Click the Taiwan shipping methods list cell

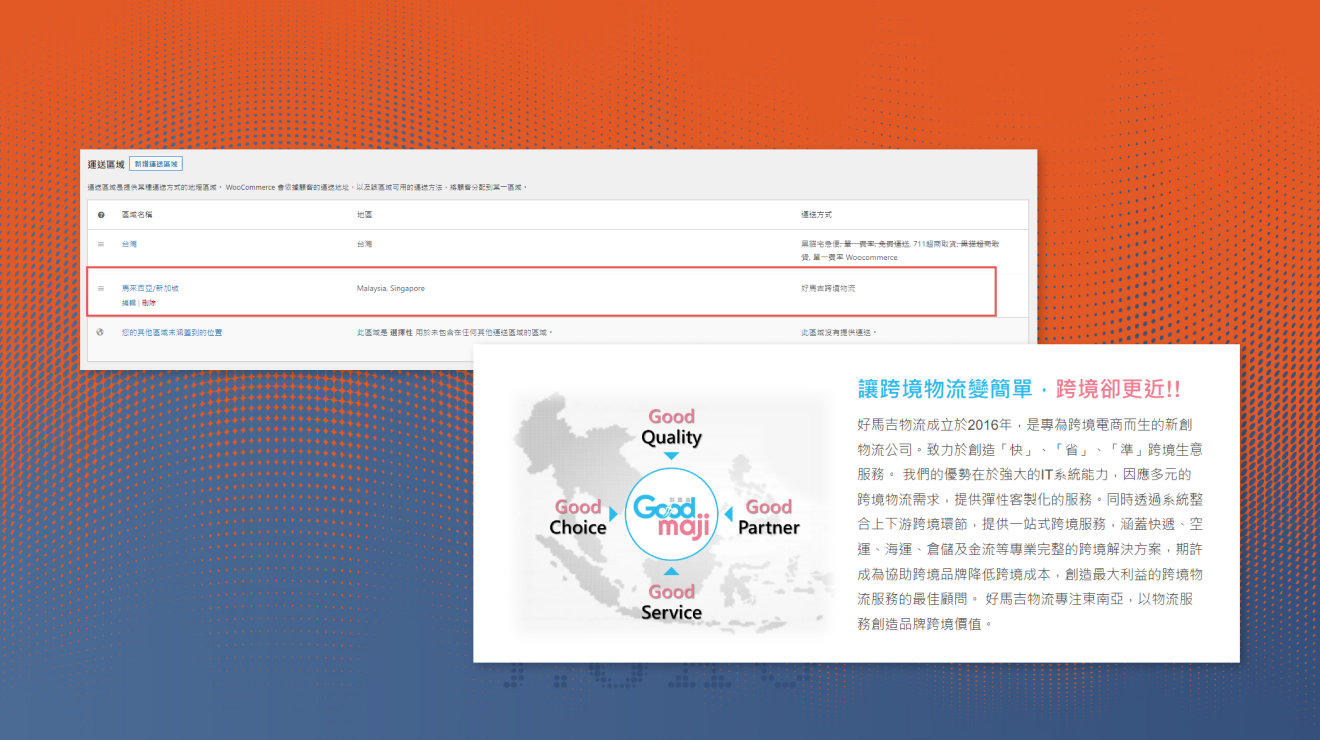[900, 251]
